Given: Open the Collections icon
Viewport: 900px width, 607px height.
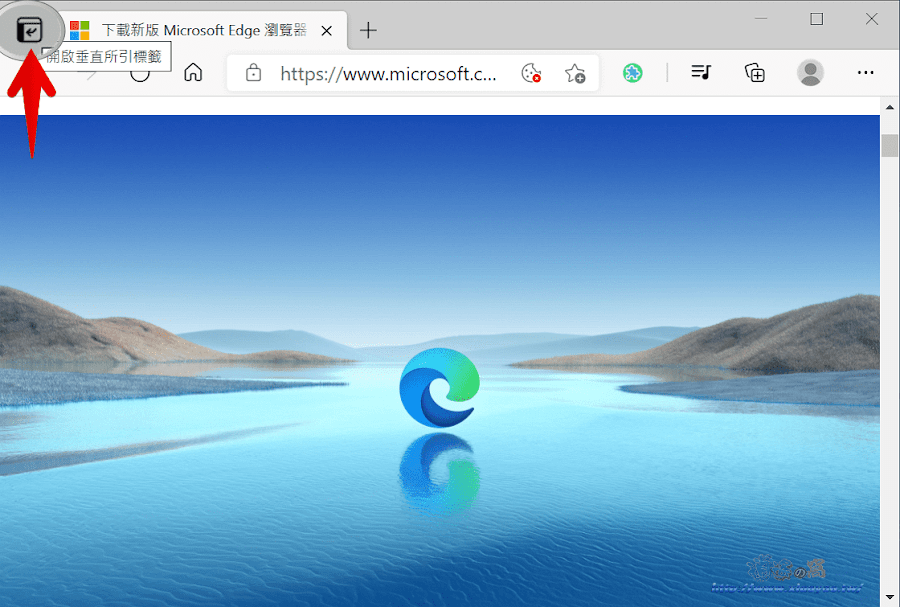Looking at the screenshot, I should tap(755, 73).
